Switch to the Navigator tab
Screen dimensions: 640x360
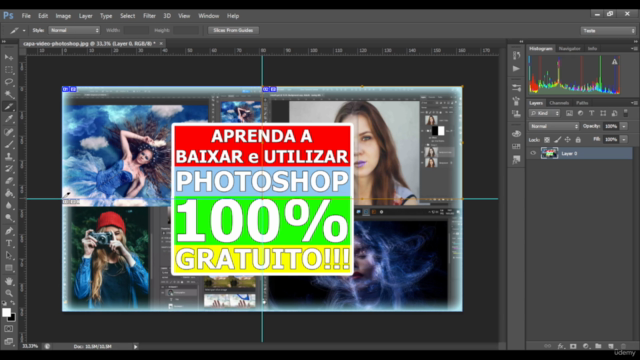(569, 49)
